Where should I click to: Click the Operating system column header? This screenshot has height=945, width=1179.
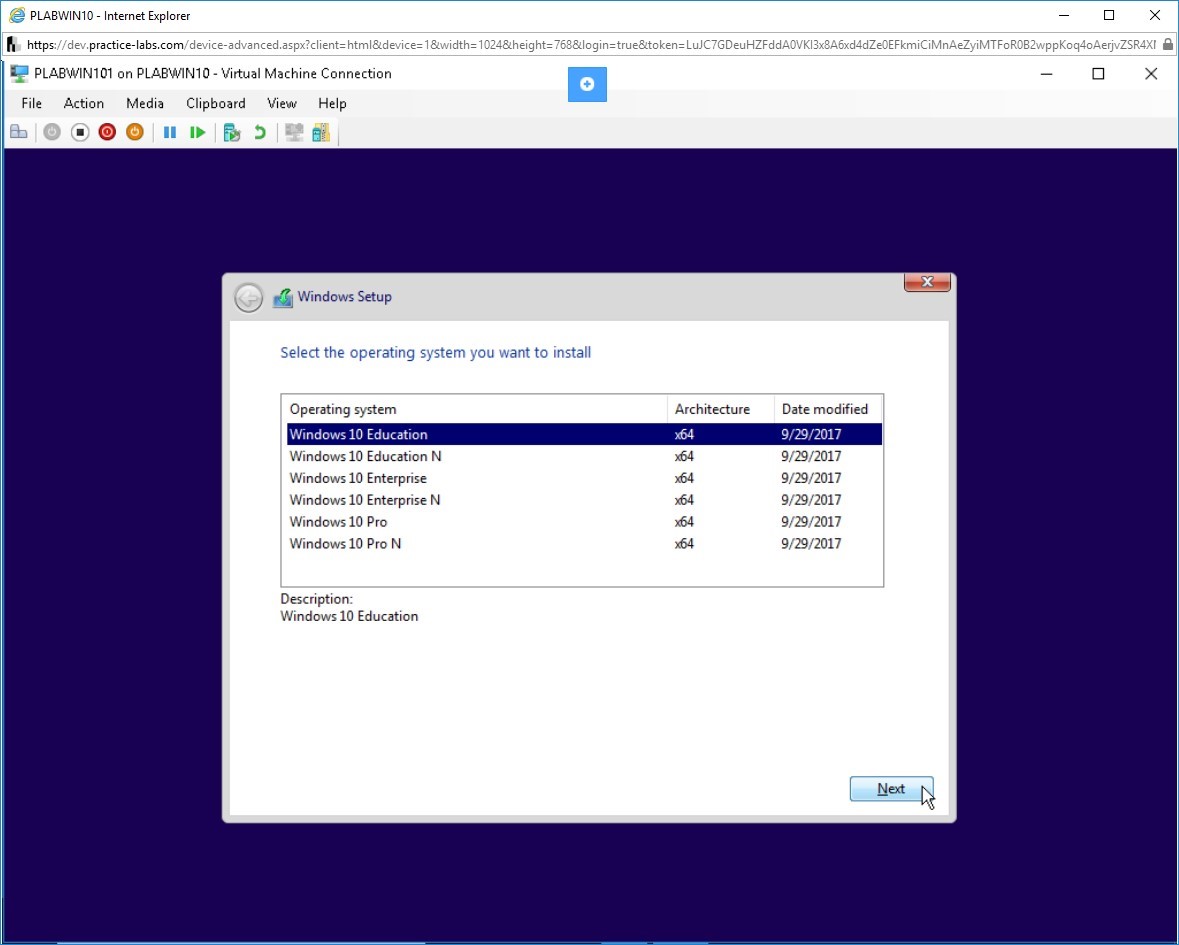point(474,409)
